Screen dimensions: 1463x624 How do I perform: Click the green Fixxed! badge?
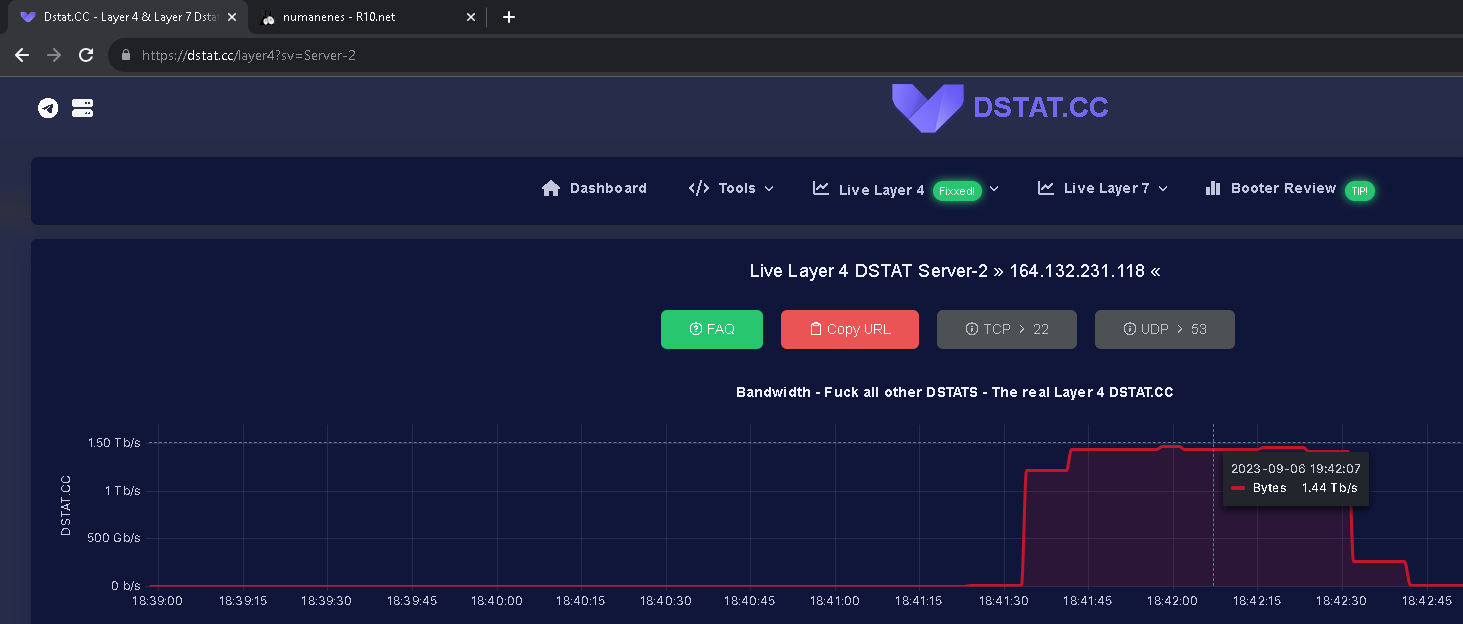(957, 190)
